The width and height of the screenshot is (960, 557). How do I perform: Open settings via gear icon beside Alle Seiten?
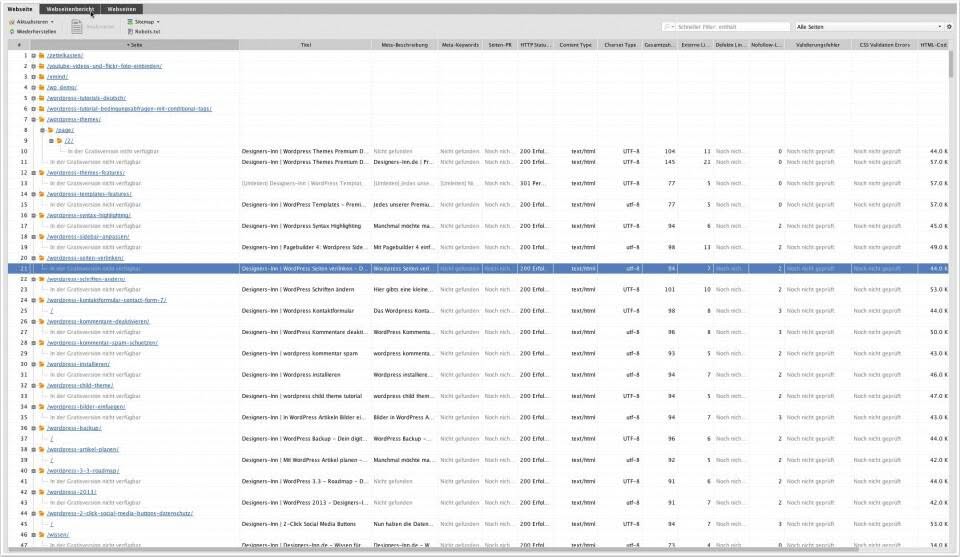tap(950, 27)
